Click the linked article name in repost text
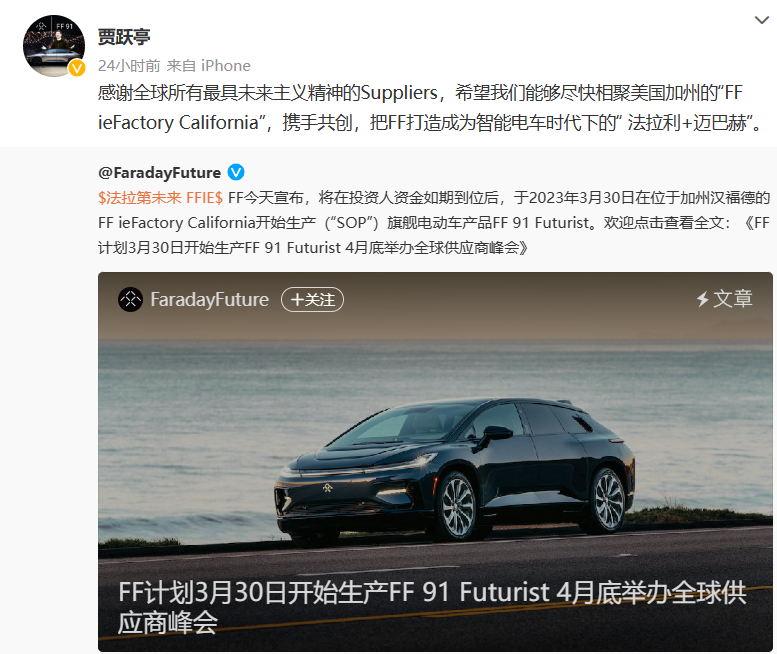The height and width of the screenshot is (654, 777). 433,235
